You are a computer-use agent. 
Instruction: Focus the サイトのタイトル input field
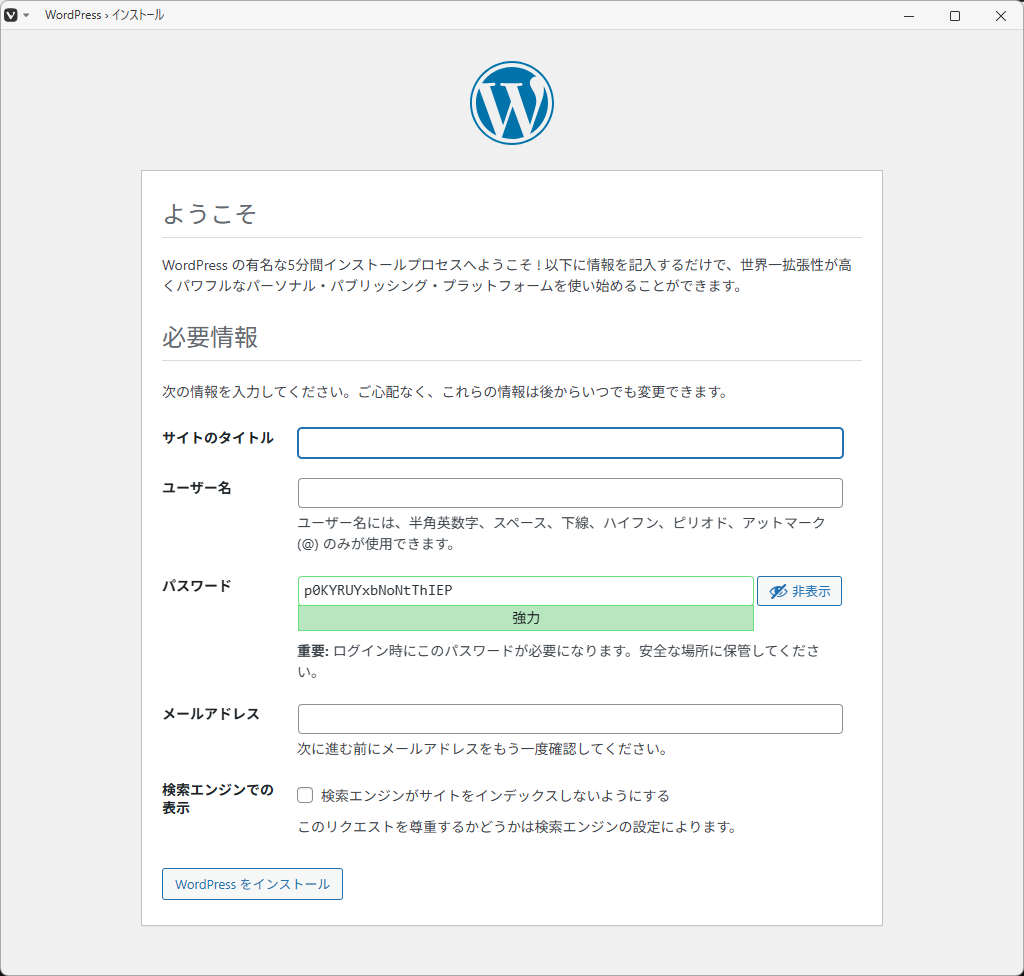(x=570, y=443)
